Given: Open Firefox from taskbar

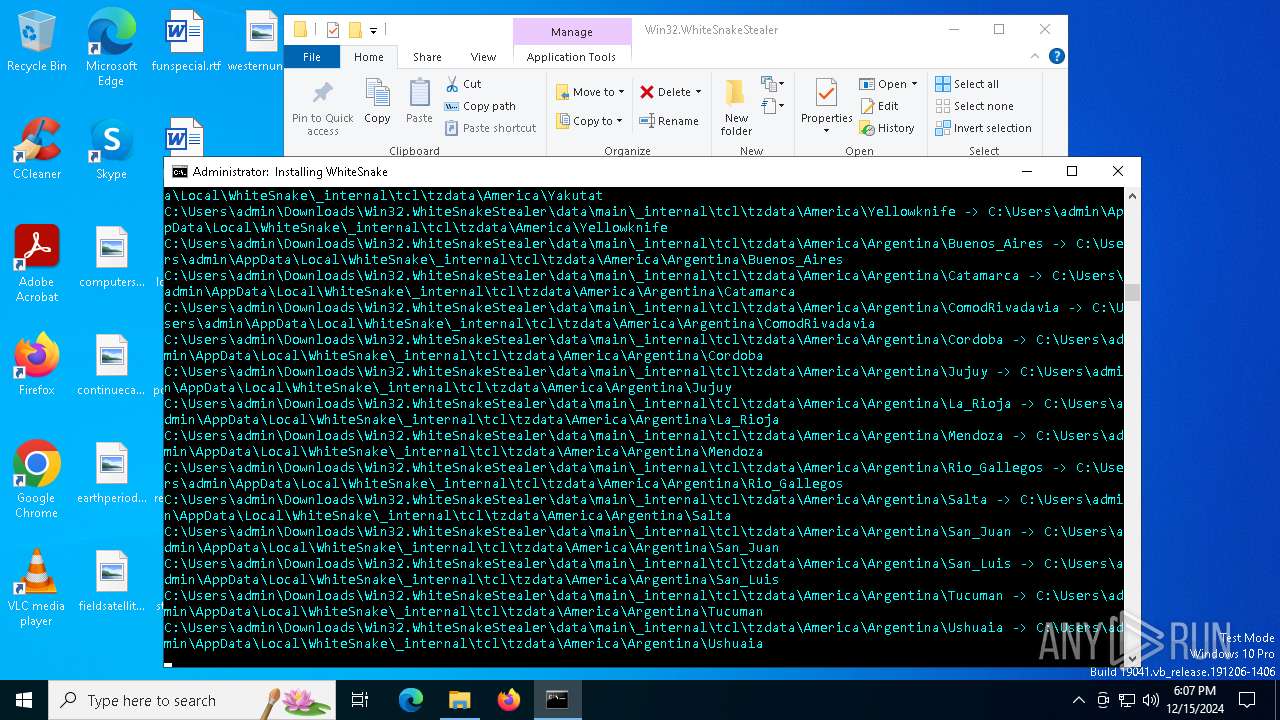Looking at the screenshot, I should tap(509, 700).
